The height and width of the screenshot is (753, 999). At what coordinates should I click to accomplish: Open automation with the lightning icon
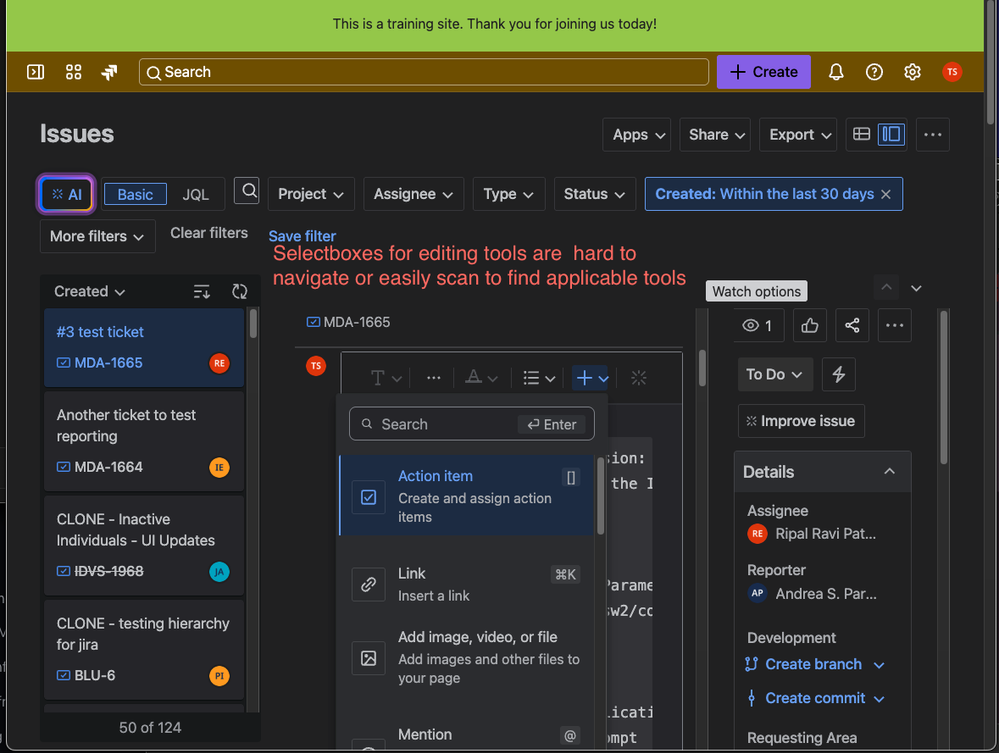pos(838,374)
